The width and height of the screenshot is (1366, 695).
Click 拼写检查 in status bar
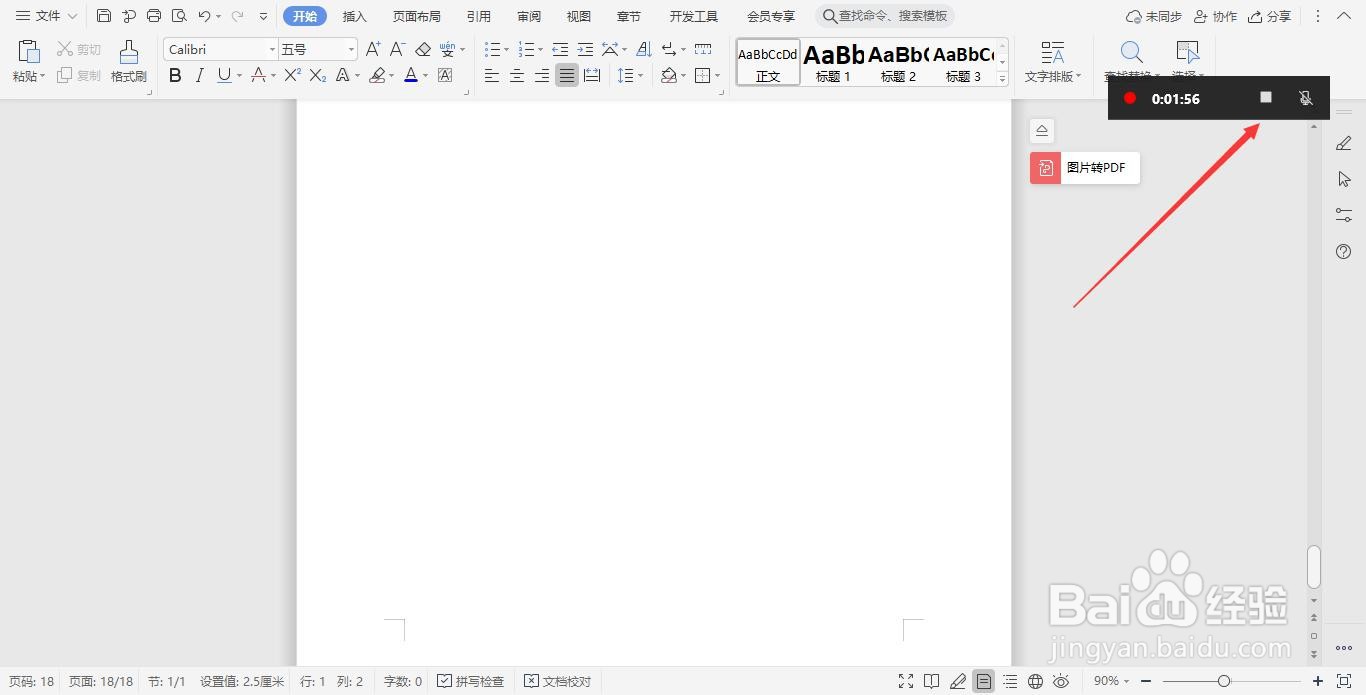[x=471, y=681]
